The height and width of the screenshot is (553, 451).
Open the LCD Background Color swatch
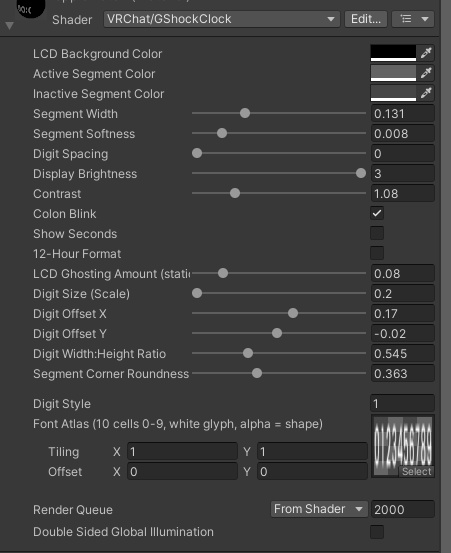393,53
